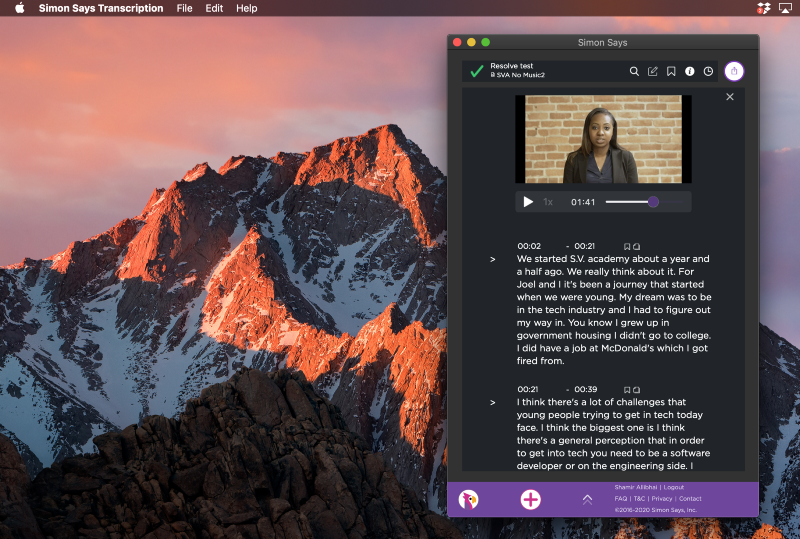Click the '>' arrow beside 'We started S.V. academy'

click(x=492, y=259)
